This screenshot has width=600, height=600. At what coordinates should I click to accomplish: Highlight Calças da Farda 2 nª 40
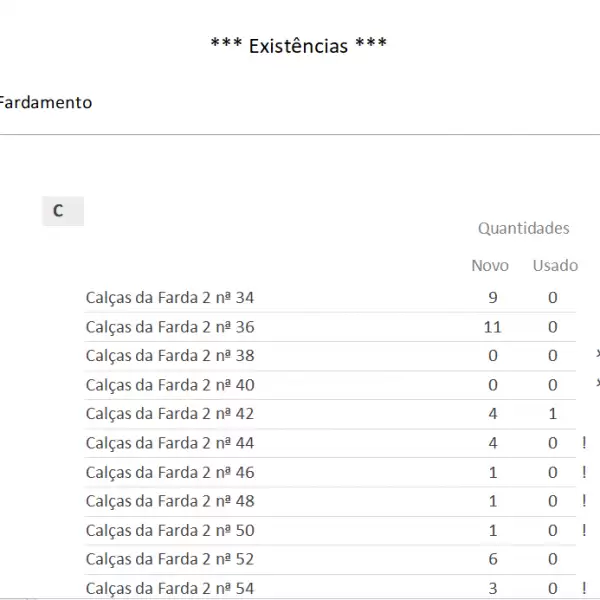[170, 384]
